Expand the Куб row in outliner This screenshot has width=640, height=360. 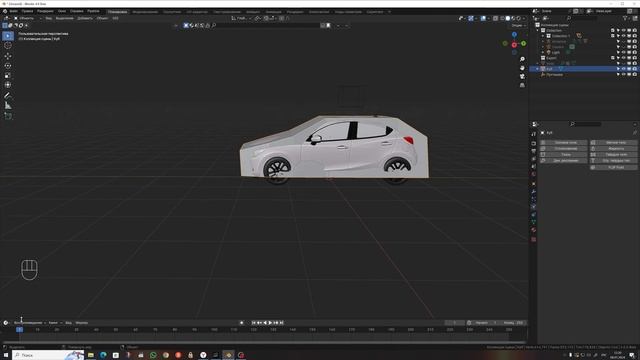pos(538,69)
